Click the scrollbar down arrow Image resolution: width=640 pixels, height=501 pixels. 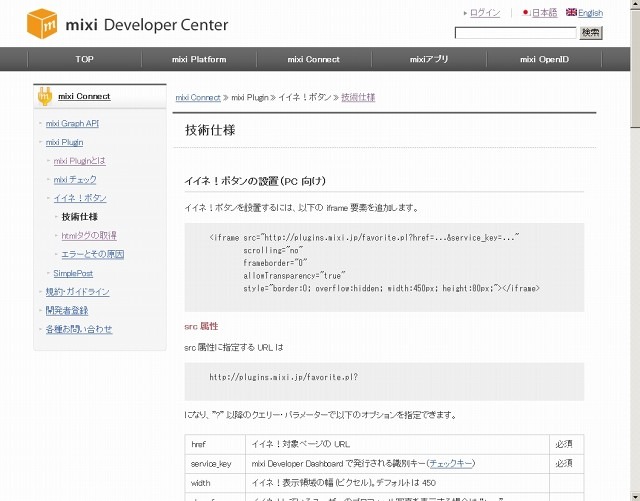click(635, 496)
